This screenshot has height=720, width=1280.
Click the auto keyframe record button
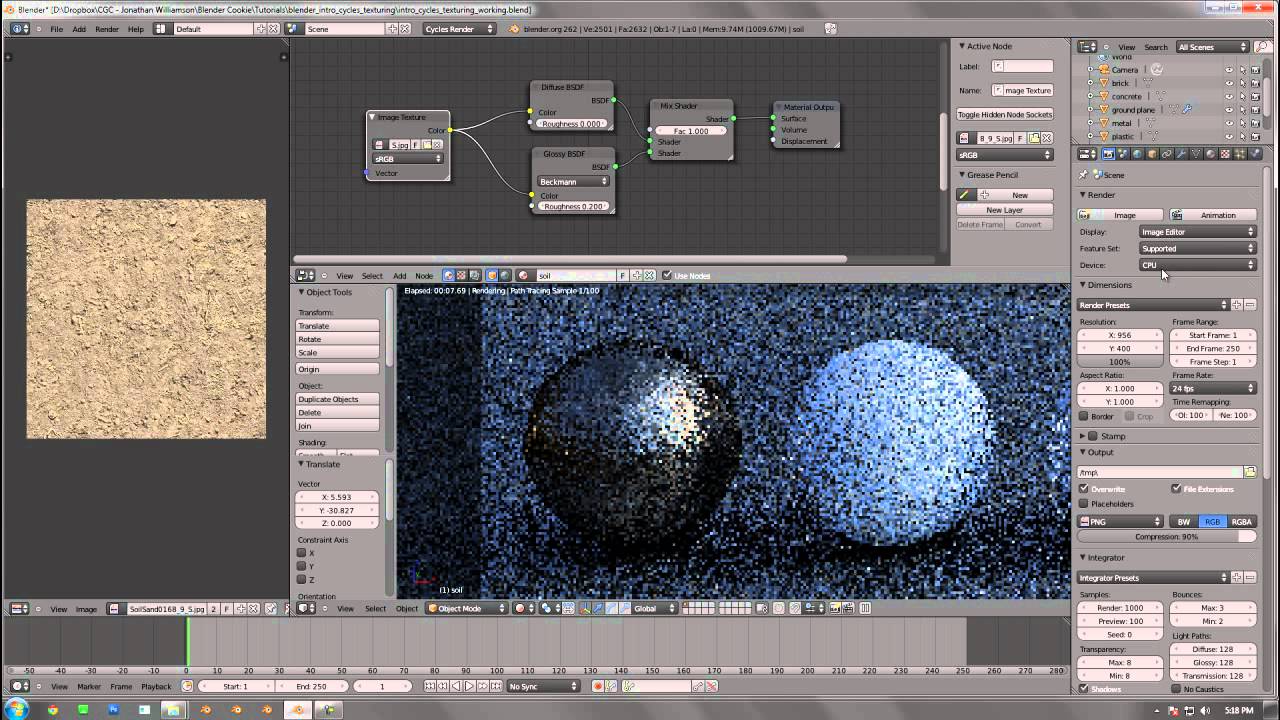pos(598,686)
